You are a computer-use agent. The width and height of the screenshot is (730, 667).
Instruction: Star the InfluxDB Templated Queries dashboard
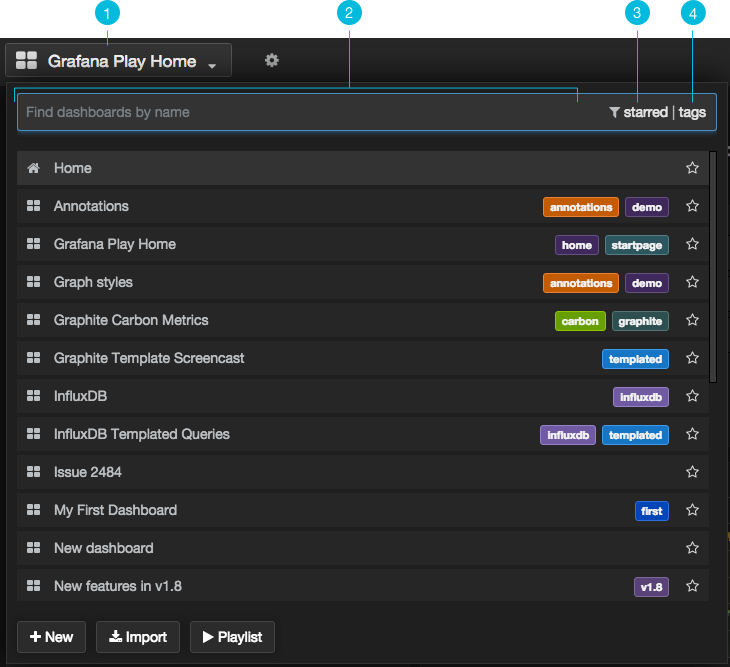click(692, 434)
